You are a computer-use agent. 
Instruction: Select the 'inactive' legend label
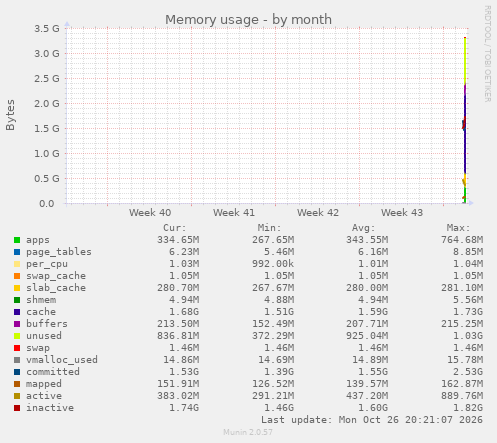tap(50, 408)
